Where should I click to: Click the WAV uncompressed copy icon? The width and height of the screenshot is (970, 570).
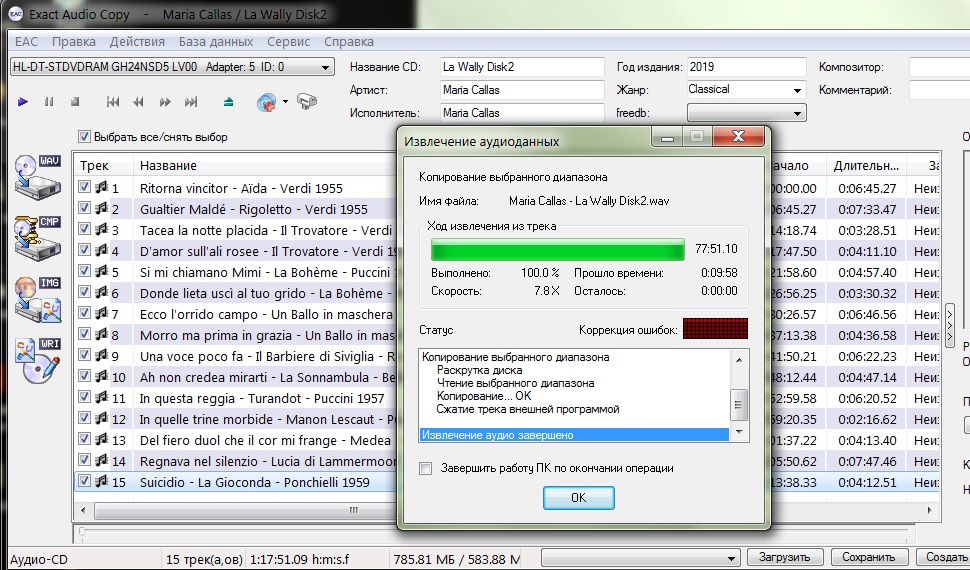pos(38,177)
